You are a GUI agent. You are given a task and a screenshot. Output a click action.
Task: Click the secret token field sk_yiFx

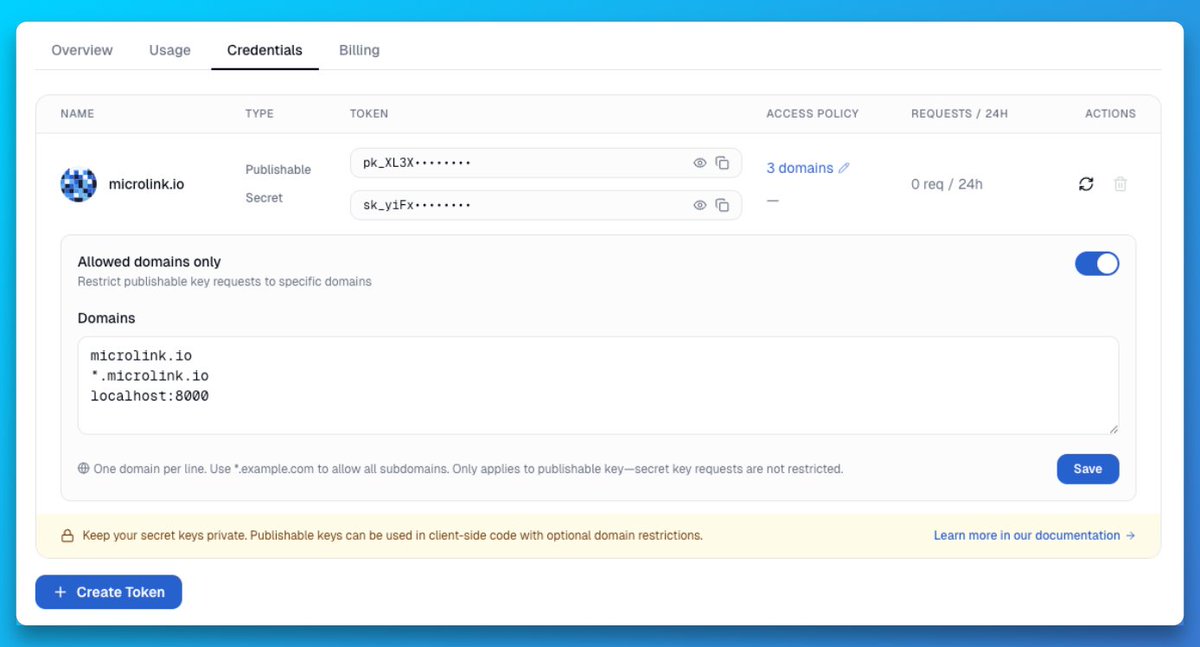[x=546, y=205]
